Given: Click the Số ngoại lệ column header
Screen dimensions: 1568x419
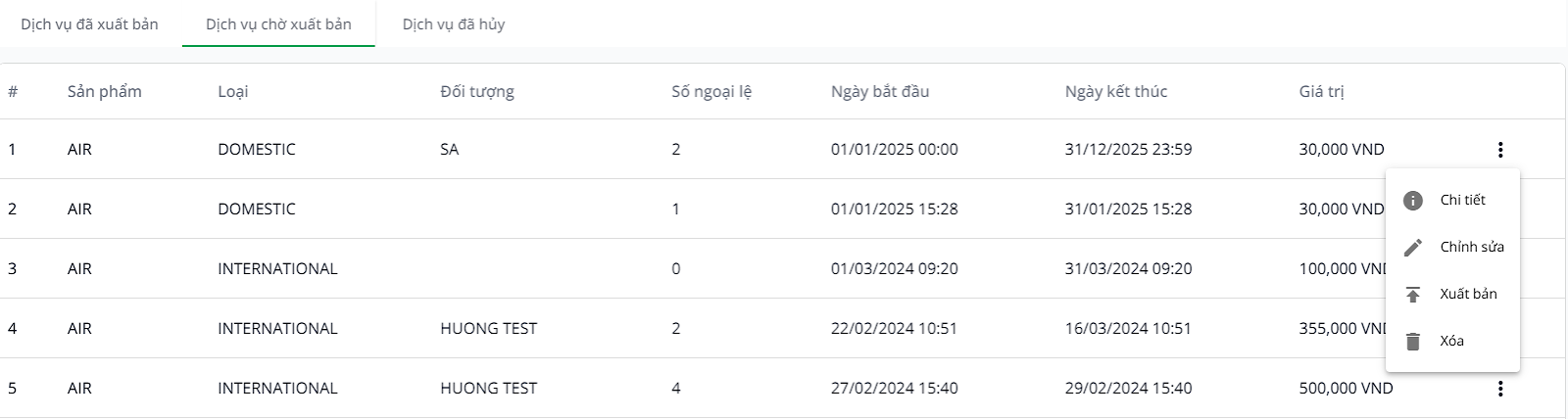Looking at the screenshot, I should pos(711,92).
